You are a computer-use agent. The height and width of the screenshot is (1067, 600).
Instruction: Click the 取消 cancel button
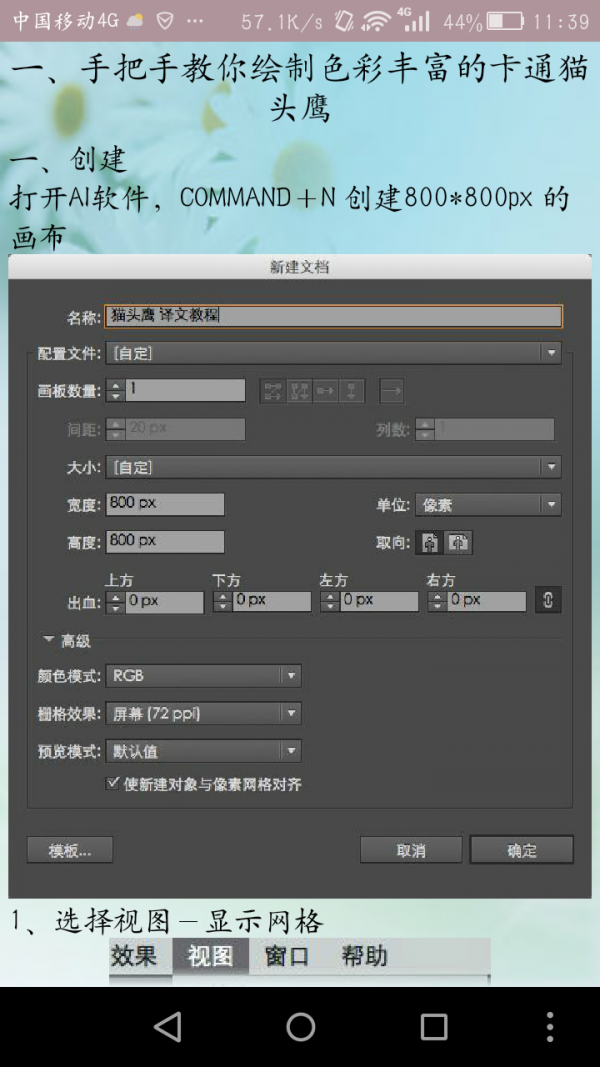[x=411, y=850]
